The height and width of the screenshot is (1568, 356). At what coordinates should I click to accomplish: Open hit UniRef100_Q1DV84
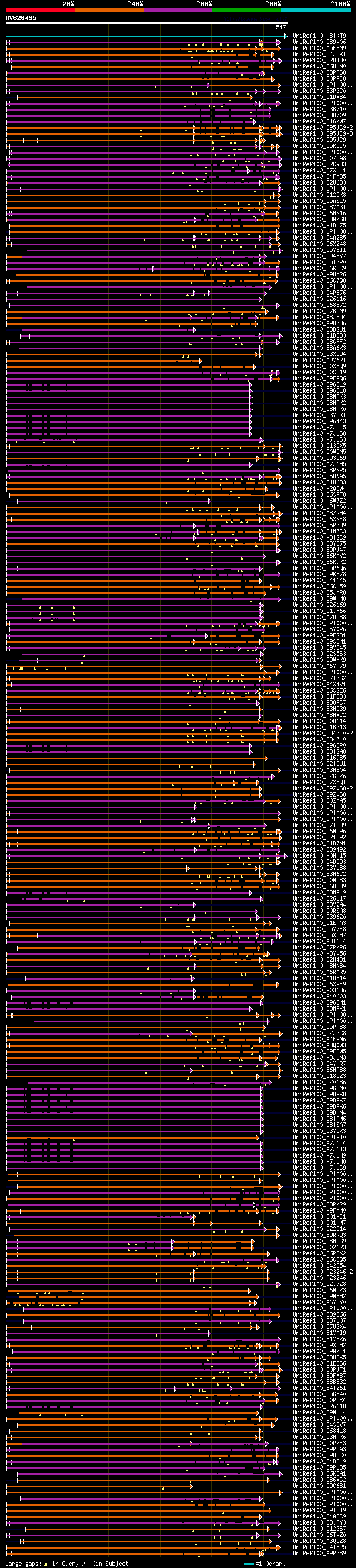pos(319,97)
